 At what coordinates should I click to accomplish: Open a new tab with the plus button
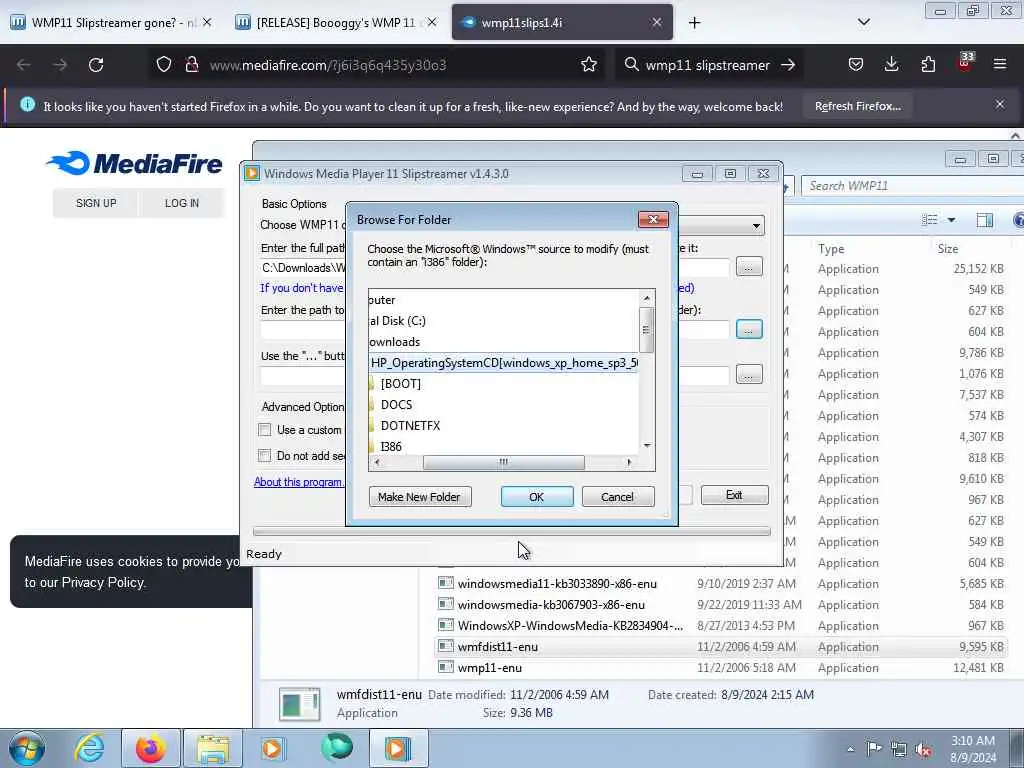pyautogui.click(x=694, y=23)
